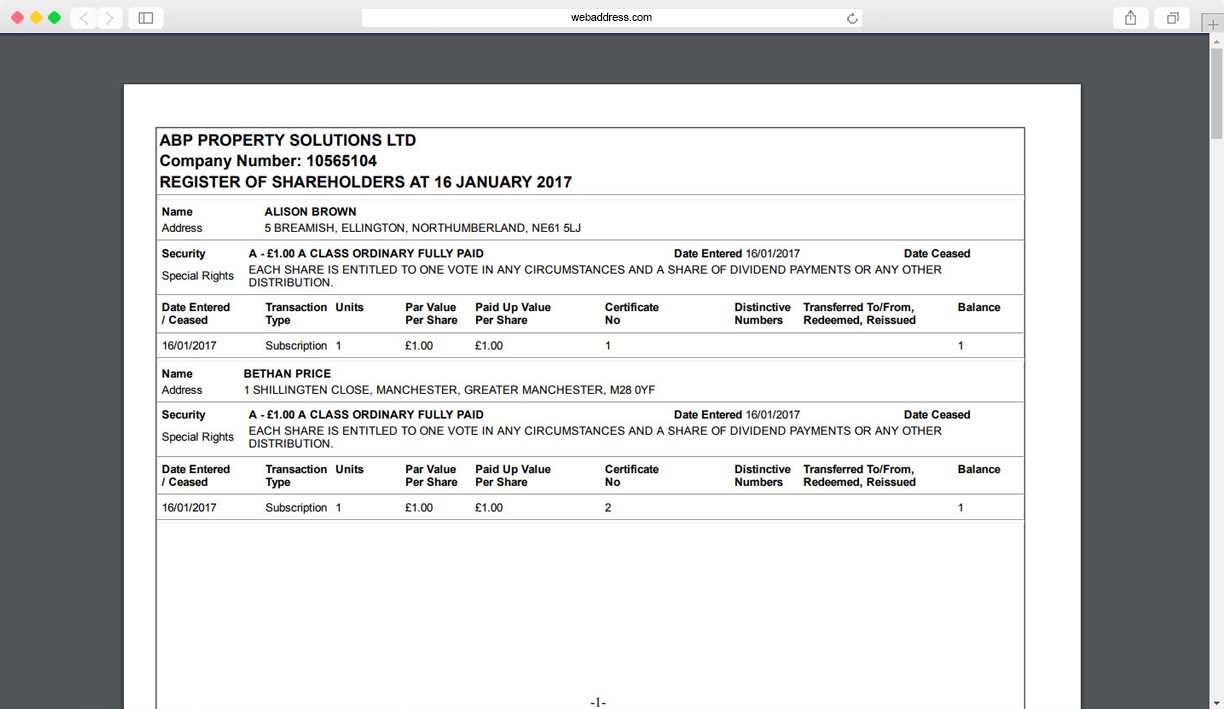Click the Company Number 10565104 line
The image size is (1224, 709).
[268, 161]
